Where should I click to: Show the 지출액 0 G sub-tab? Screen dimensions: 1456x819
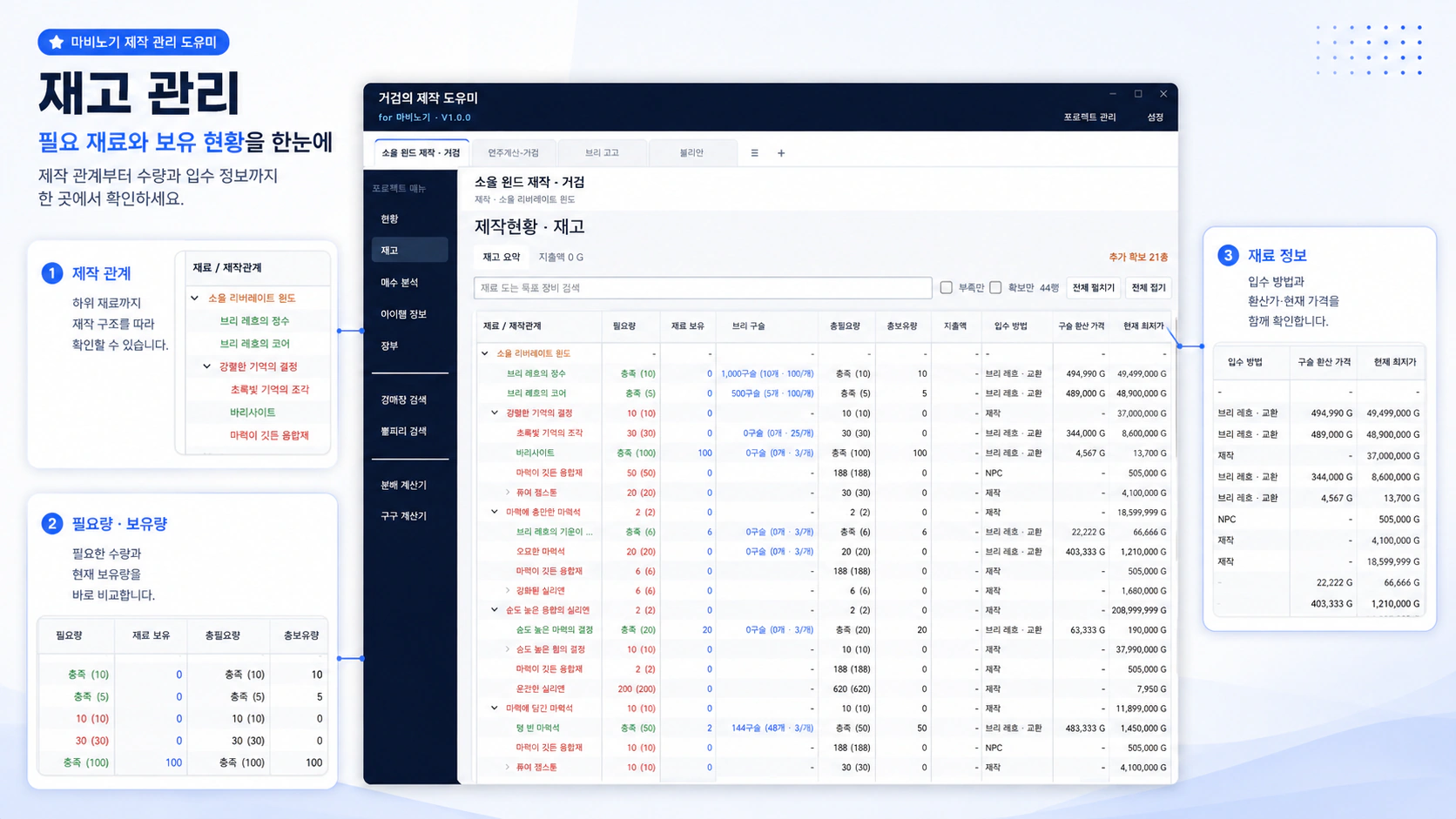pos(561,258)
